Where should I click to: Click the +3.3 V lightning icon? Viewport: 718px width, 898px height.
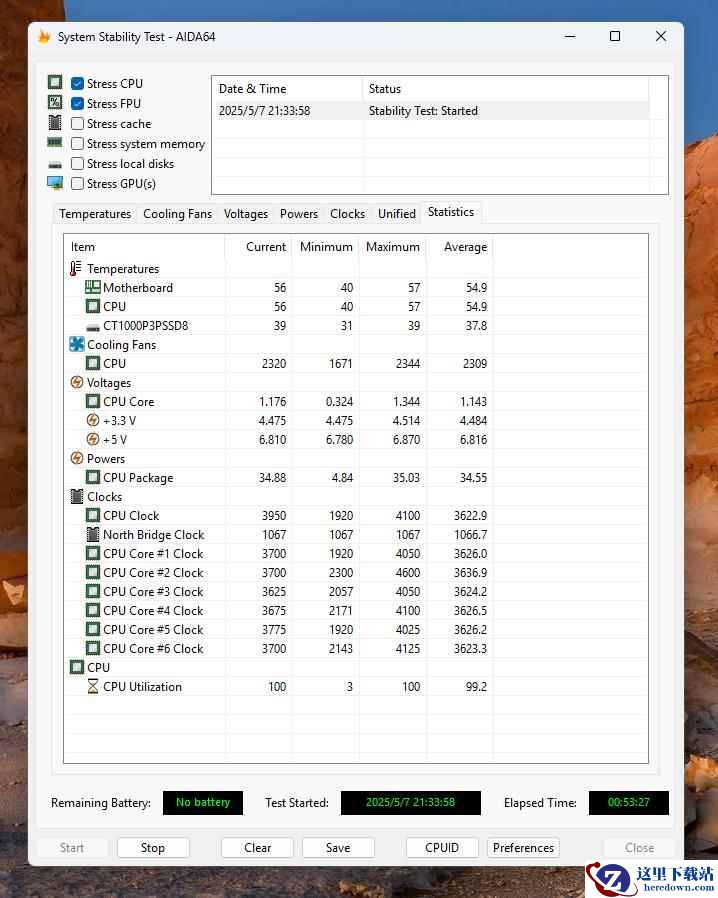tap(93, 420)
